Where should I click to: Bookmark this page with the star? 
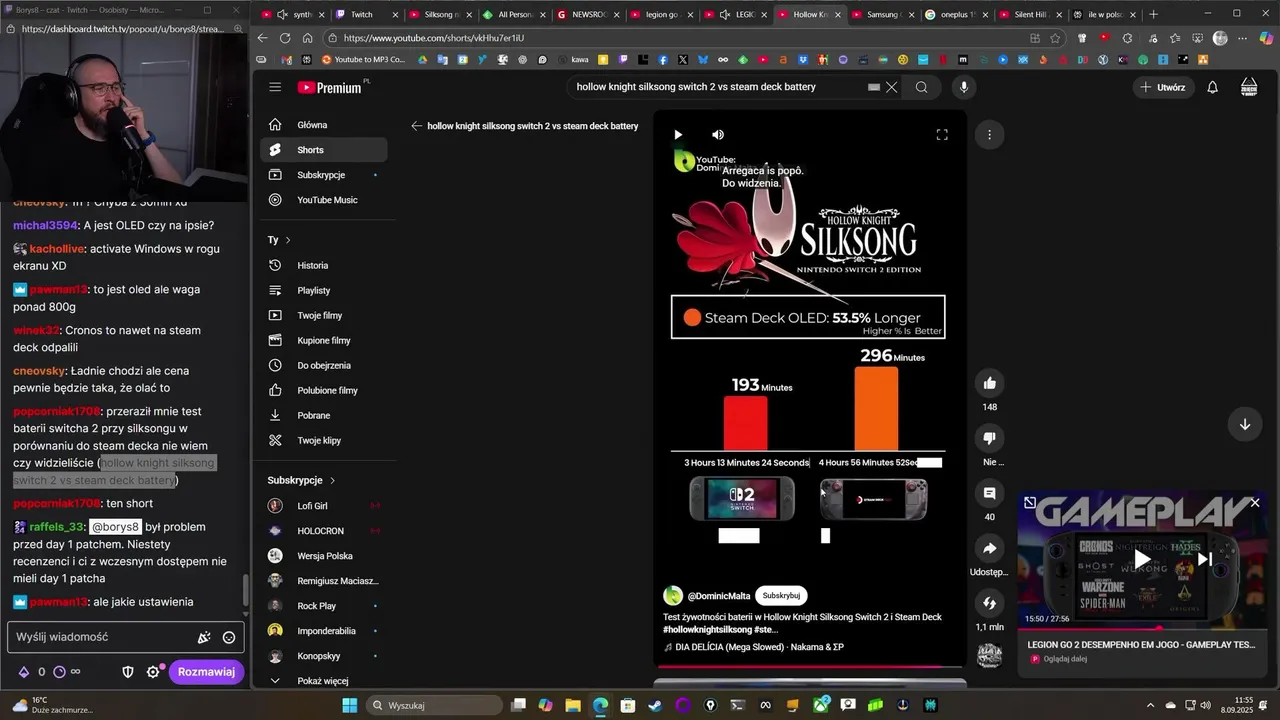tap(1055, 38)
